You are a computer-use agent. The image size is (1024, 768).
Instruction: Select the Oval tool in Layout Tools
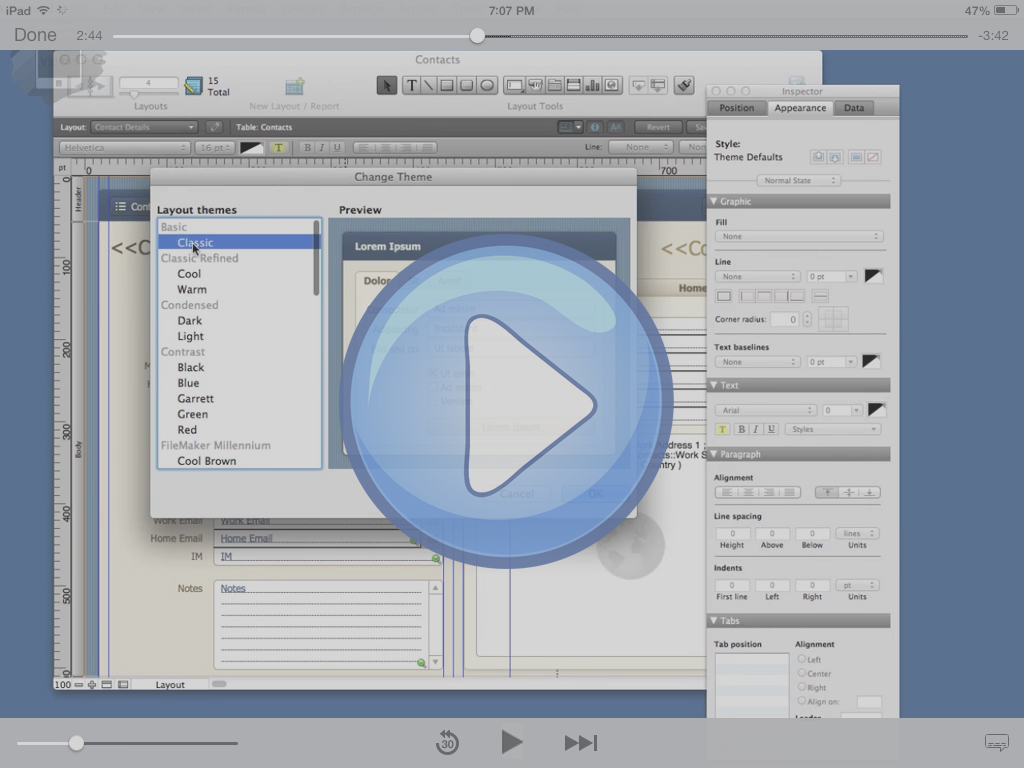click(x=487, y=86)
